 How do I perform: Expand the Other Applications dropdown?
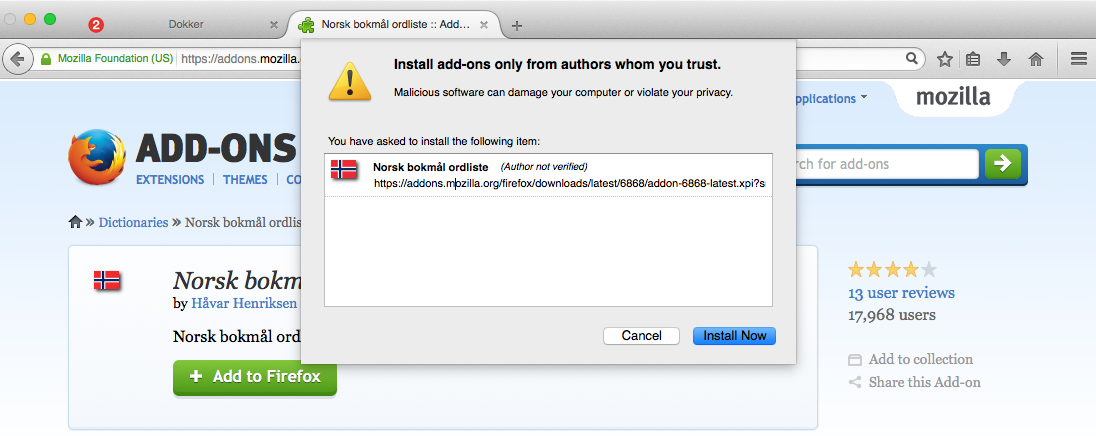828,99
